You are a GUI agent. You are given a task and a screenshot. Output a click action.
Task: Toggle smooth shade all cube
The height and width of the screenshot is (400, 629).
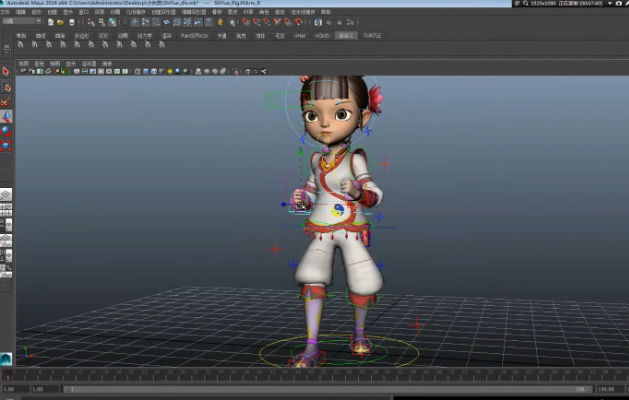[x=146, y=71]
